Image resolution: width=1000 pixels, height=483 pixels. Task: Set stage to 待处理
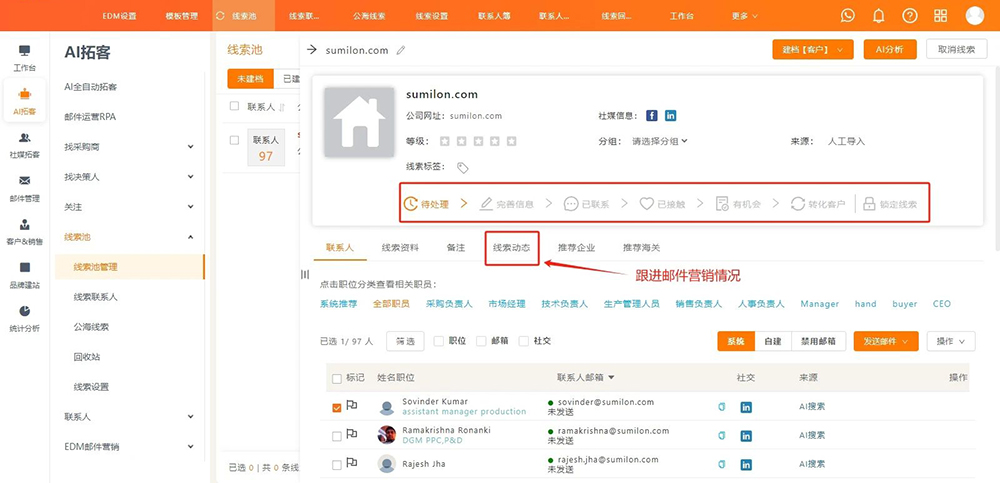coord(427,204)
